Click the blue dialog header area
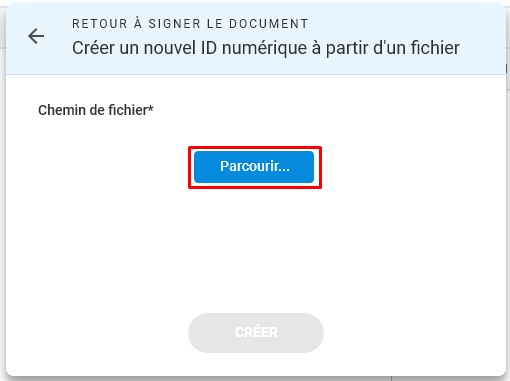Viewport: 510px width, 381px height. (256, 39)
